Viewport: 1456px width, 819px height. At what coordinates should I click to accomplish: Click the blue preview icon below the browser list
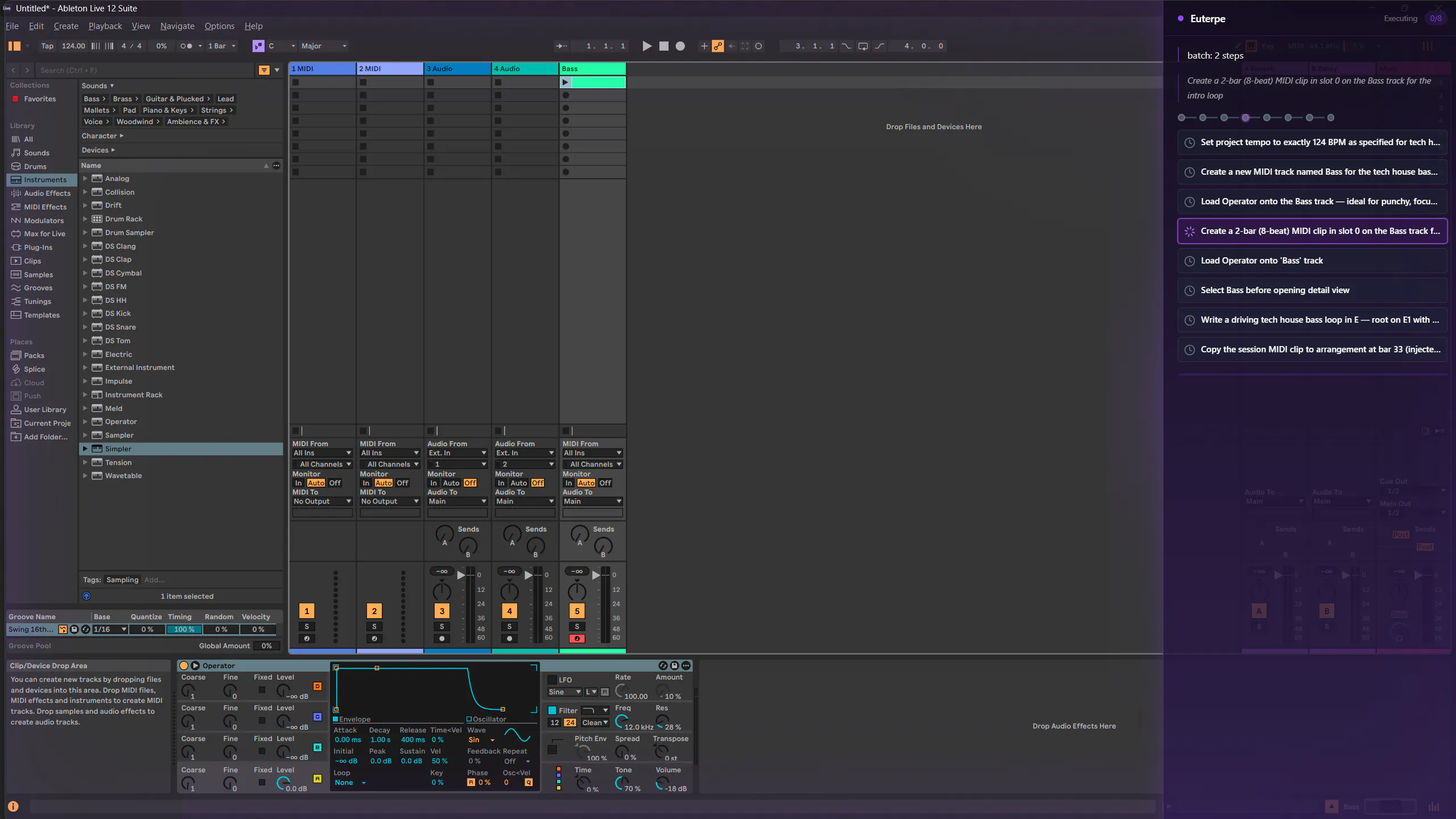point(86,596)
